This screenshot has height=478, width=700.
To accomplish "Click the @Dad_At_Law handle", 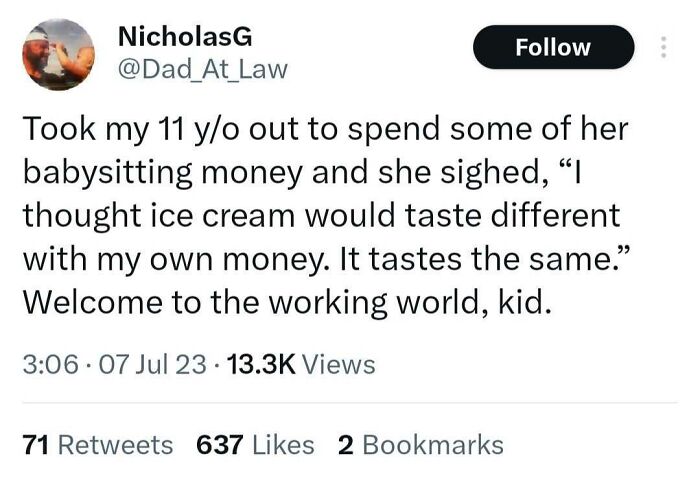I will tap(202, 68).
